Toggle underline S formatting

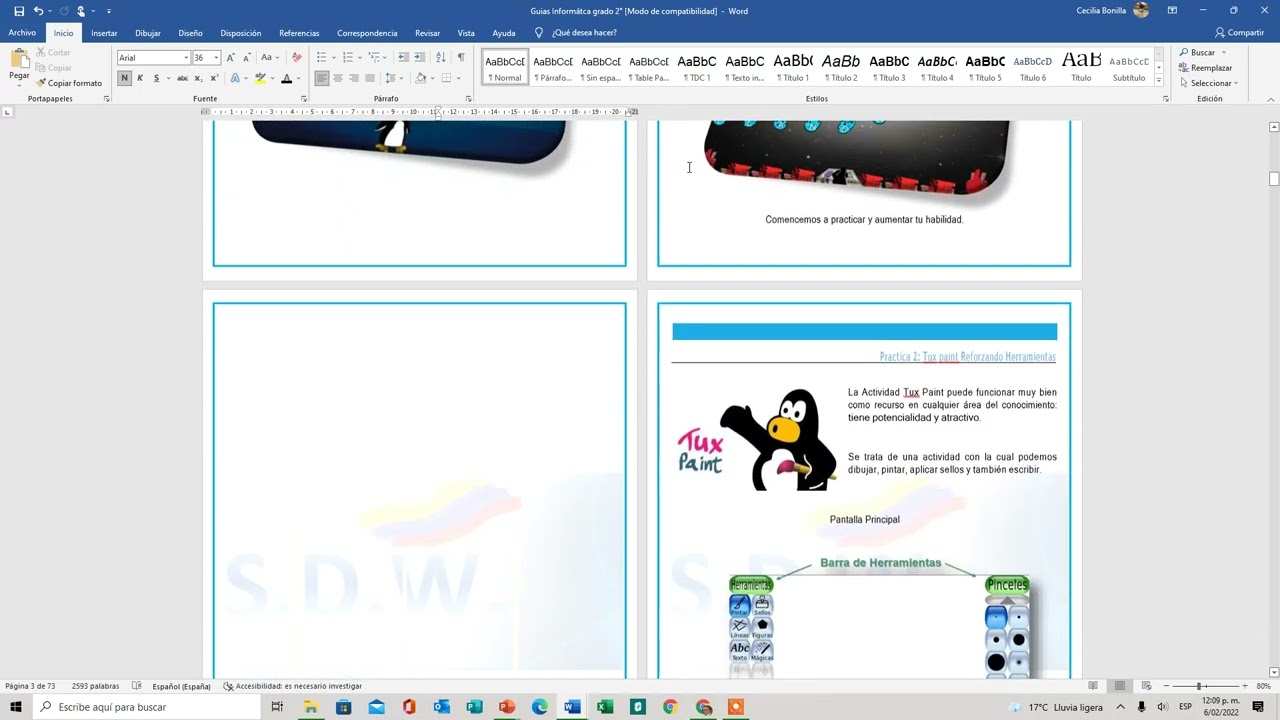pyautogui.click(x=156, y=78)
